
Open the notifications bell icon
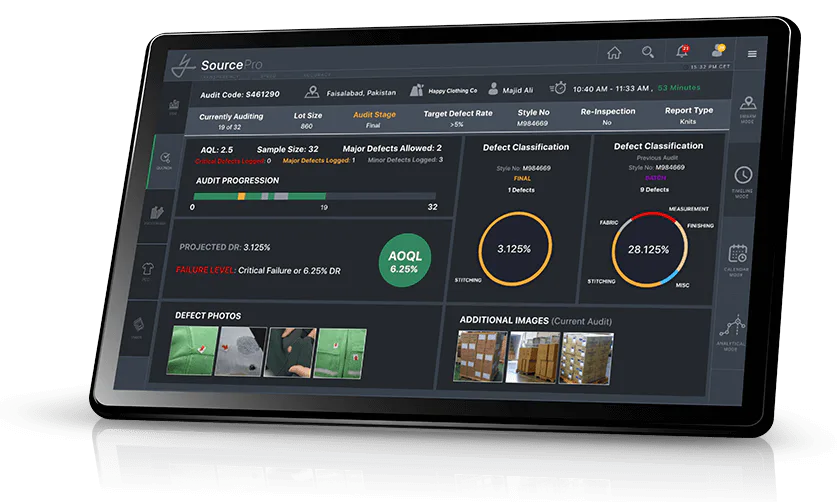point(682,51)
